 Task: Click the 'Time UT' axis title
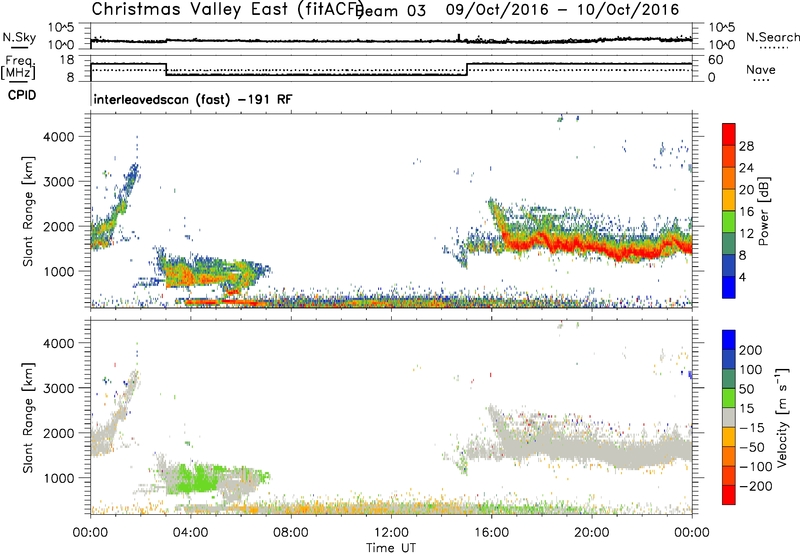(x=391, y=547)
